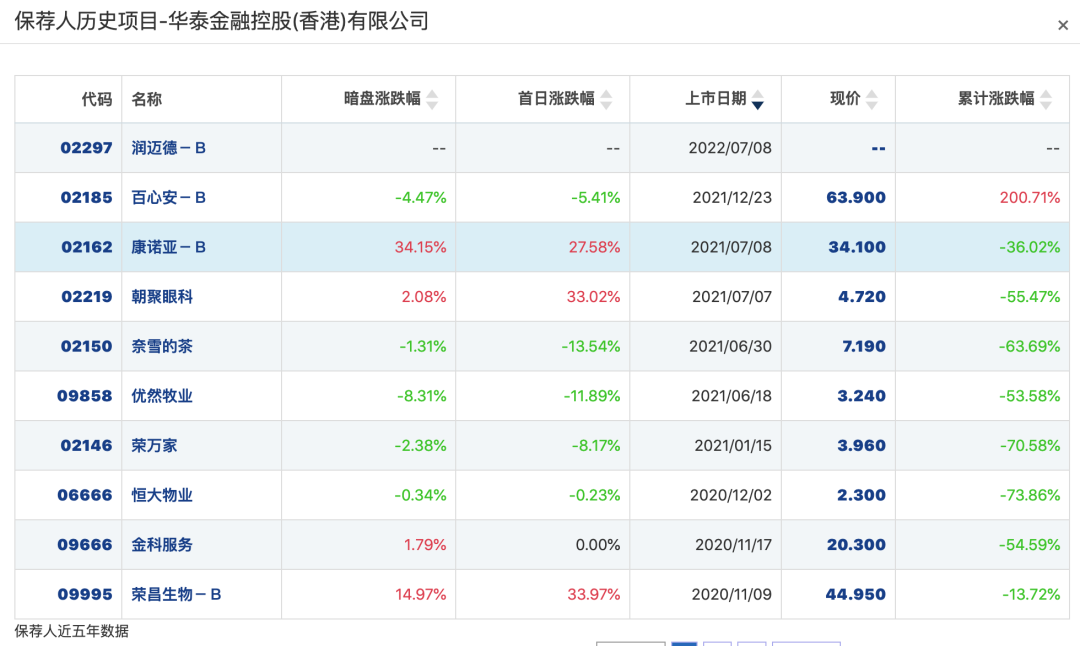This screenshot has height=646, width=1080.
Task: Open stock code 02162
Action: (x=86, y=247)
